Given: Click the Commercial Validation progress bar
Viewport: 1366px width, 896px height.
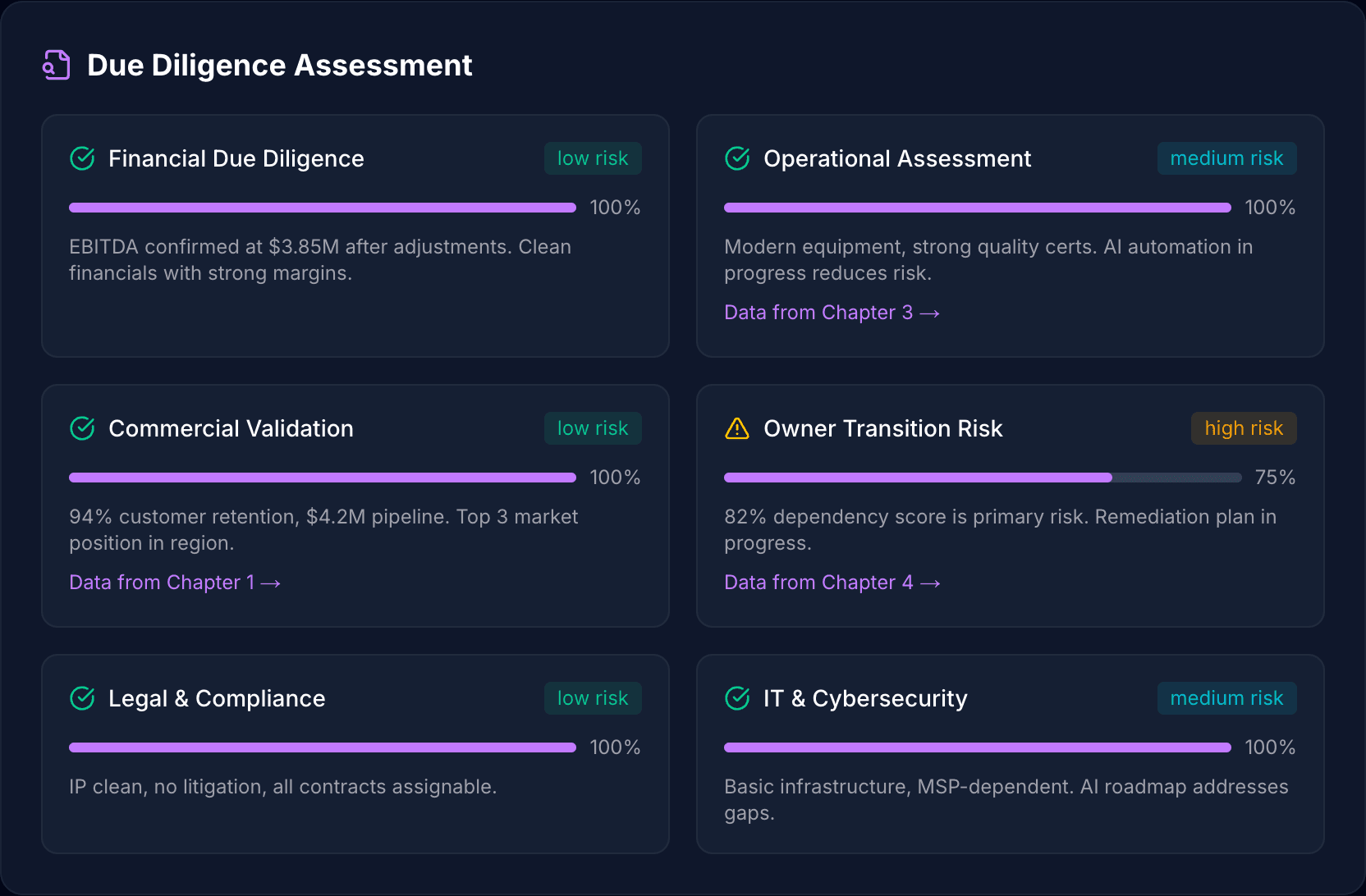Looking at the screenshot, I should click(x=323, y=478).
